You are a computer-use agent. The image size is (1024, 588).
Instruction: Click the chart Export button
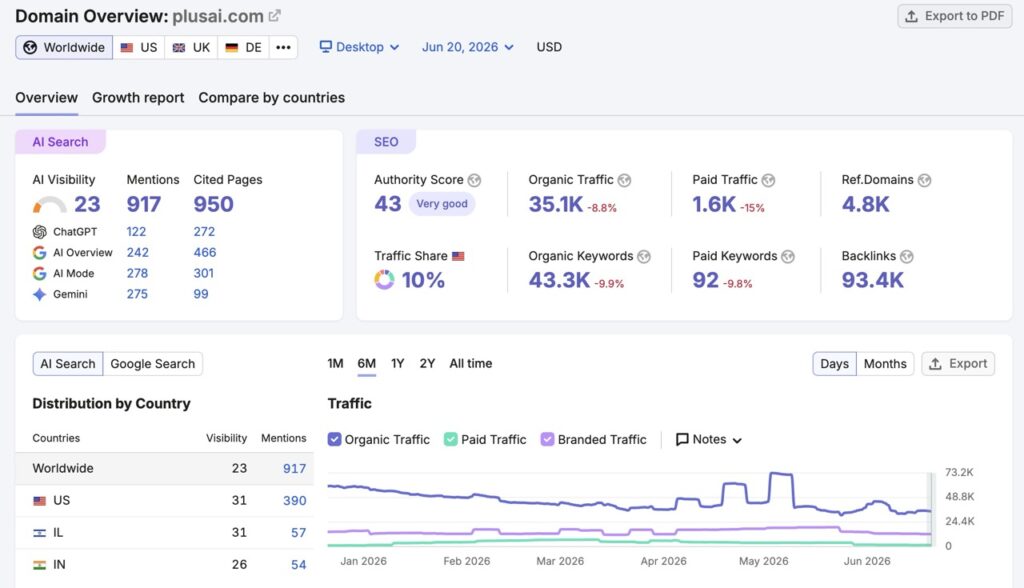coord(958,364)
